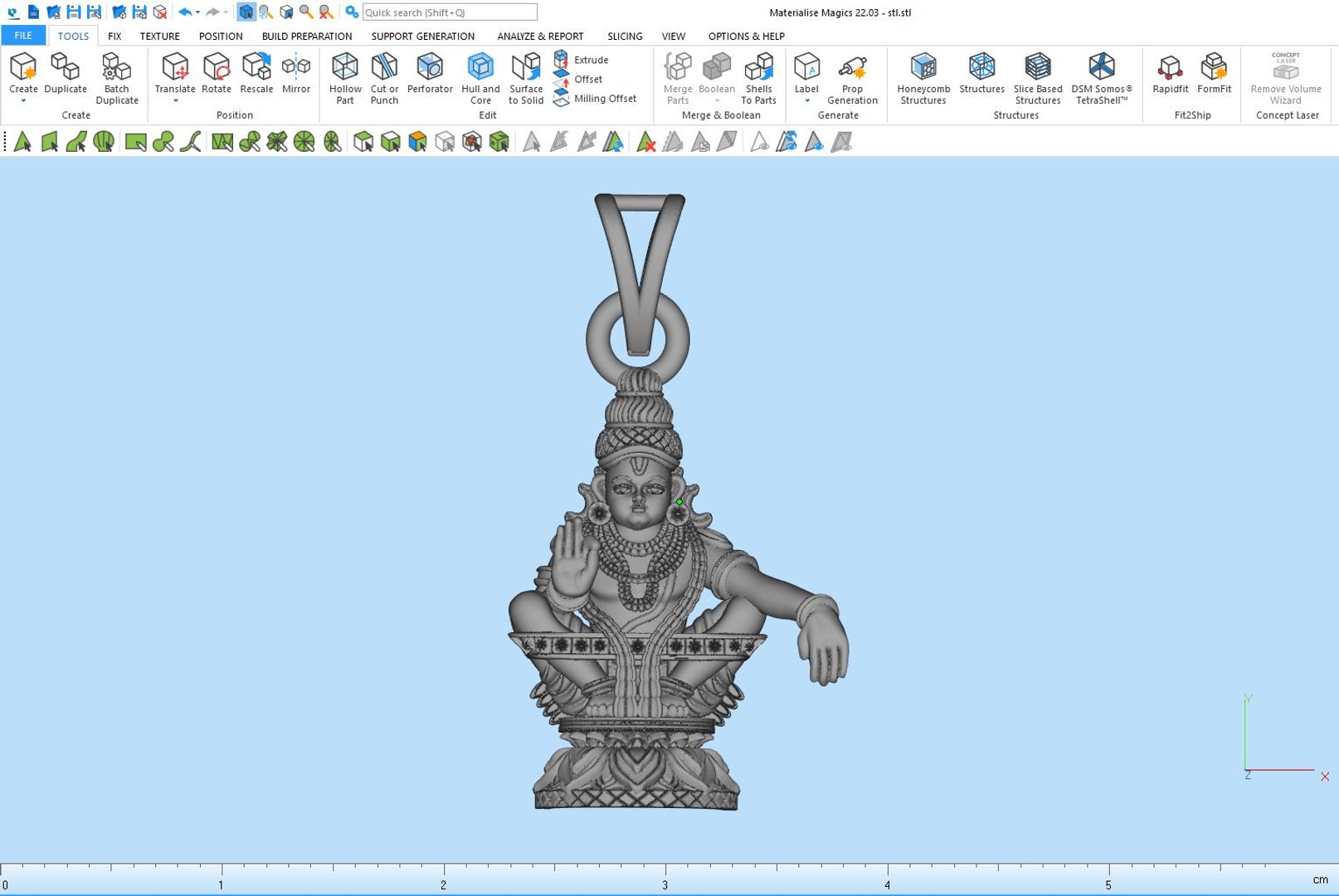Open Batch Duplicate

coord(117,78)
